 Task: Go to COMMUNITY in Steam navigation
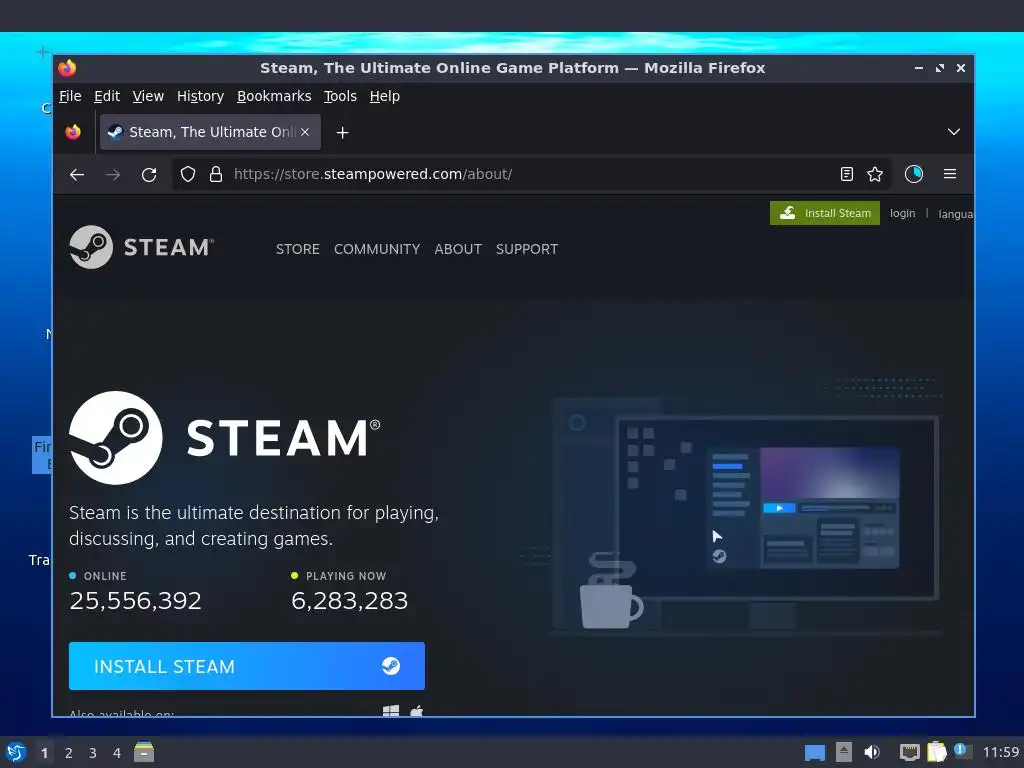(x=377, y=249)
